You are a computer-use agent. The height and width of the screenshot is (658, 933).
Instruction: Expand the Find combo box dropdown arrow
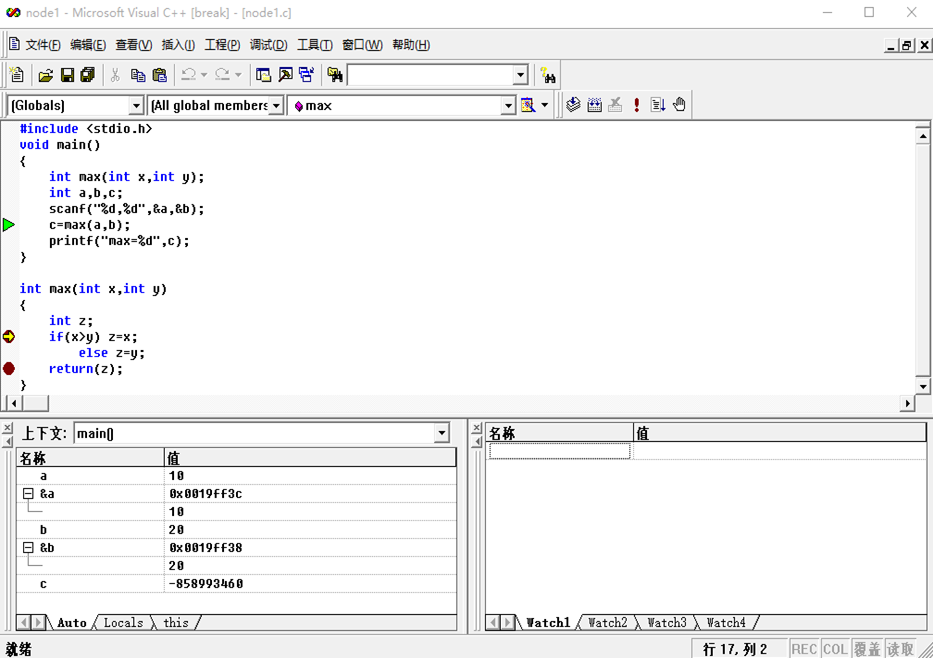(x=521, y=75)
